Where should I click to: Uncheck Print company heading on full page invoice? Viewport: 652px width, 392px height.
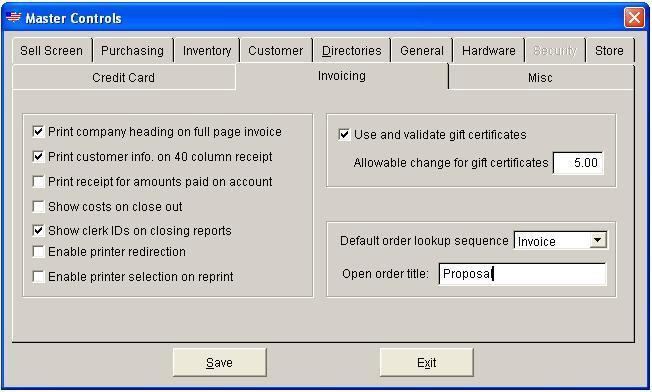click(x=38, y=132)
